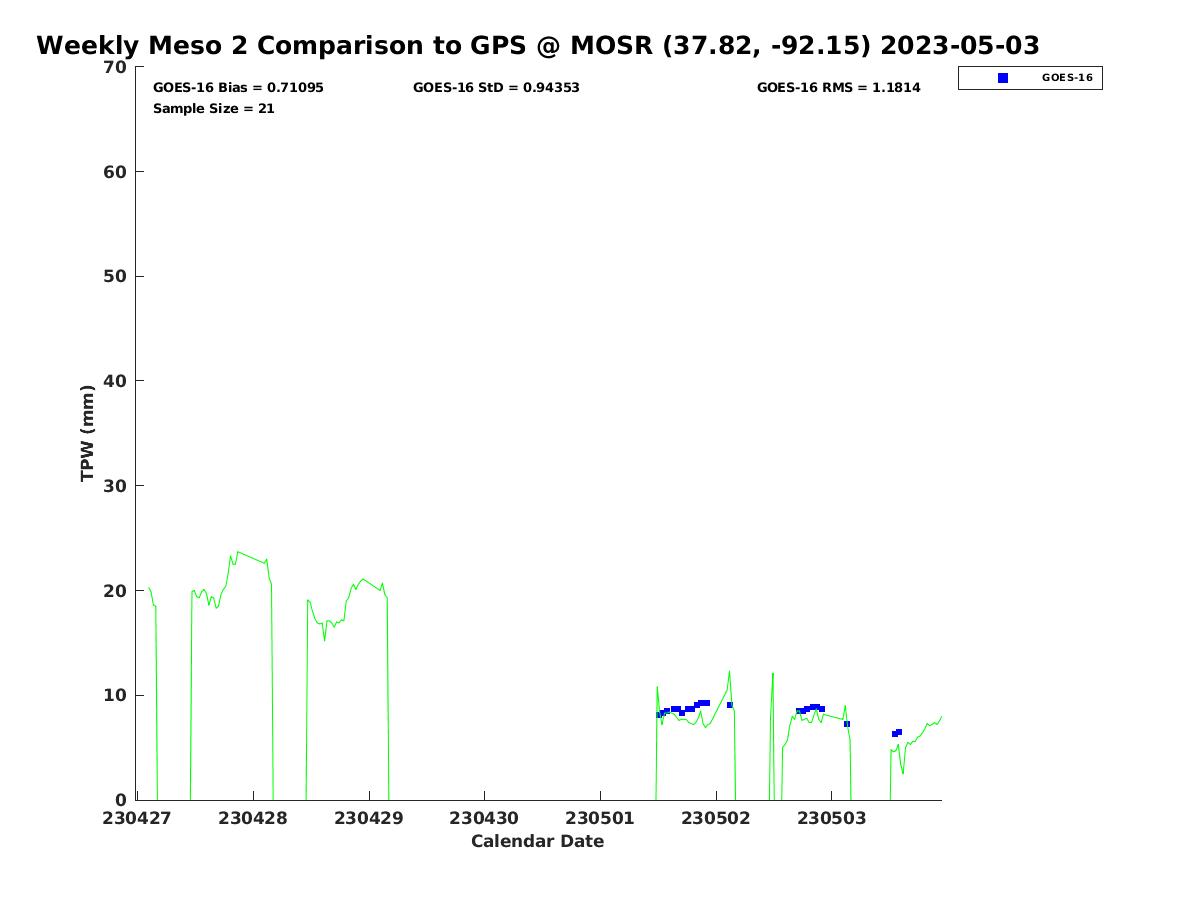The height and width of the screenshot is (900, 1200).
Task: Click the 230503 date tick label
Action: tap(831, 818)
